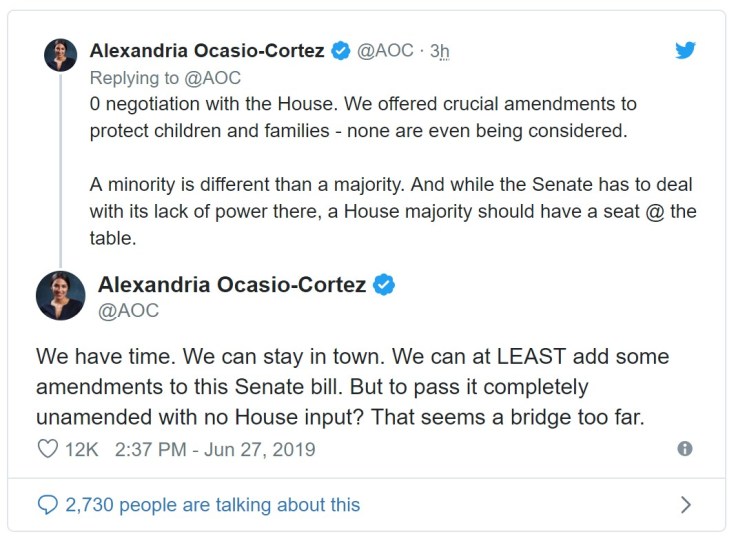The height and width of the screenshot is (543, 736).
Task: Expand the conversation with the right chevron arrow
Action: pyautogui.click(x=685, y=505)
